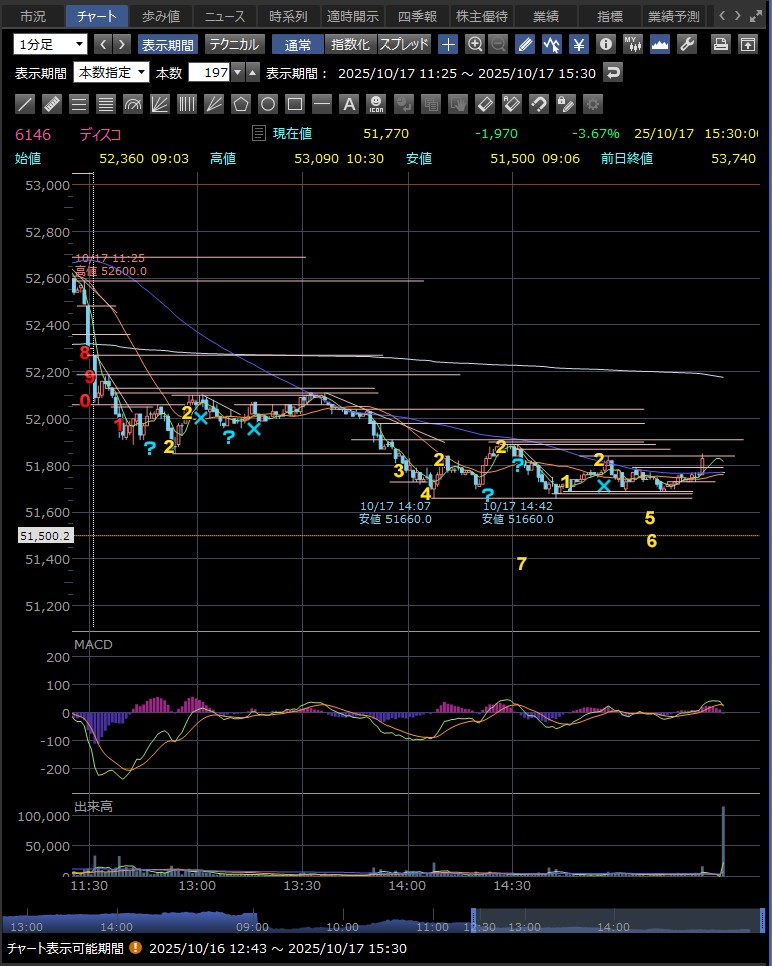Image resolution: width=772 pixels, height=966 pixels.
Task: Decrease bar count with down arrow
Action: [237, 72]
